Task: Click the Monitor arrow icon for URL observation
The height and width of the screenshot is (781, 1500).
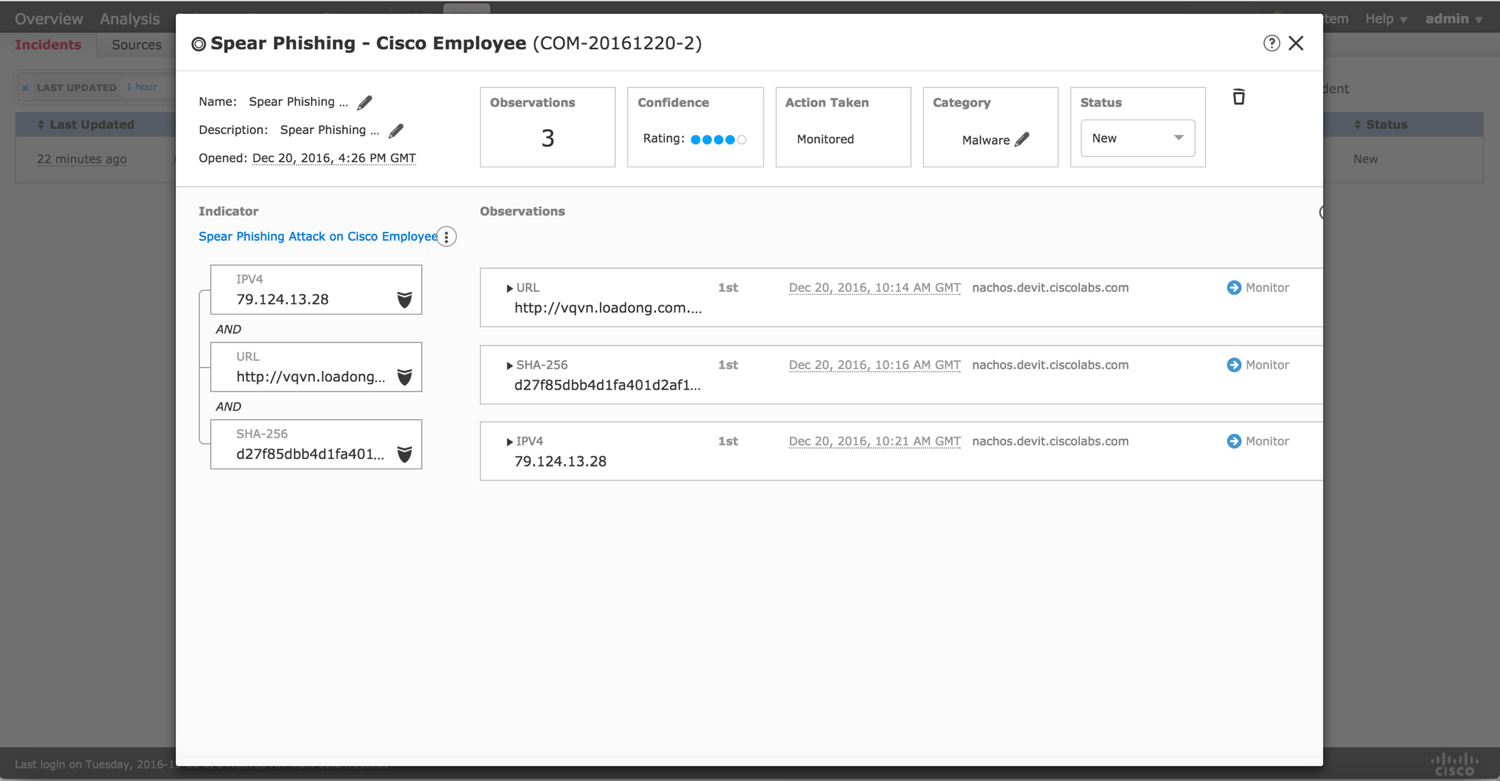Action: tap(1234, 288)
